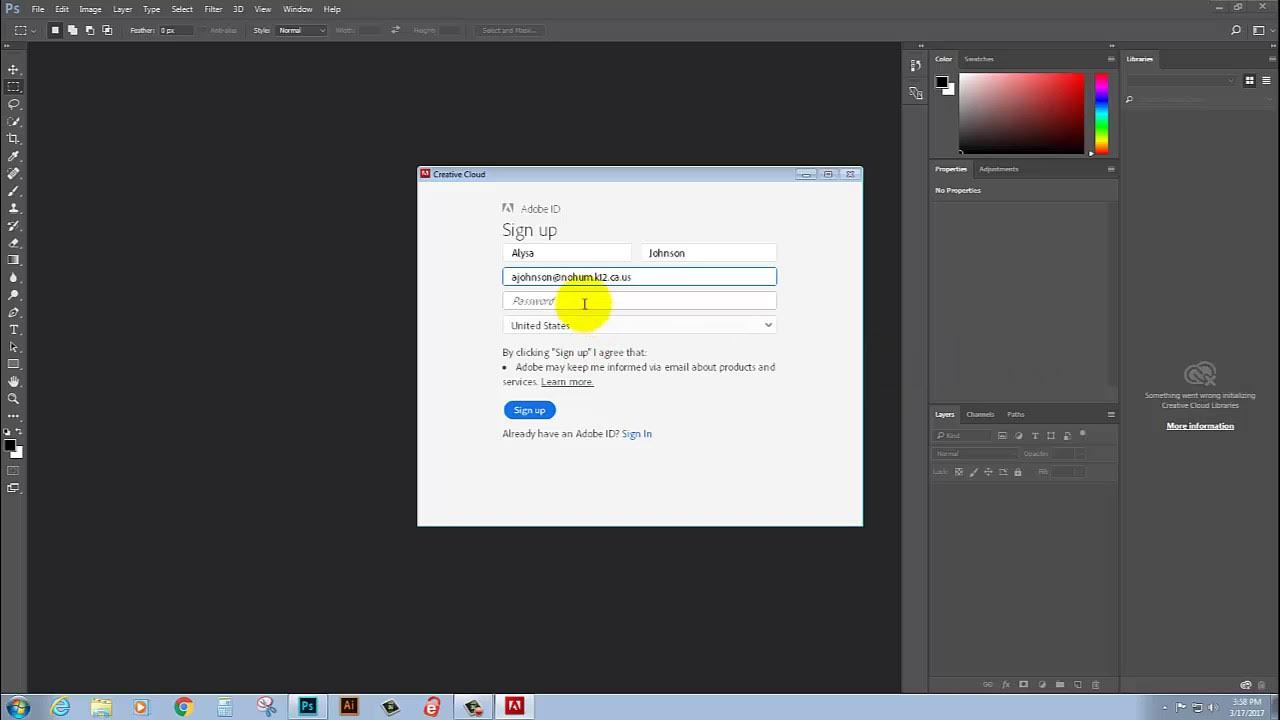Select the Blur tool
The width and height of the screenshot is (1280, 720).
pos(14,278)
